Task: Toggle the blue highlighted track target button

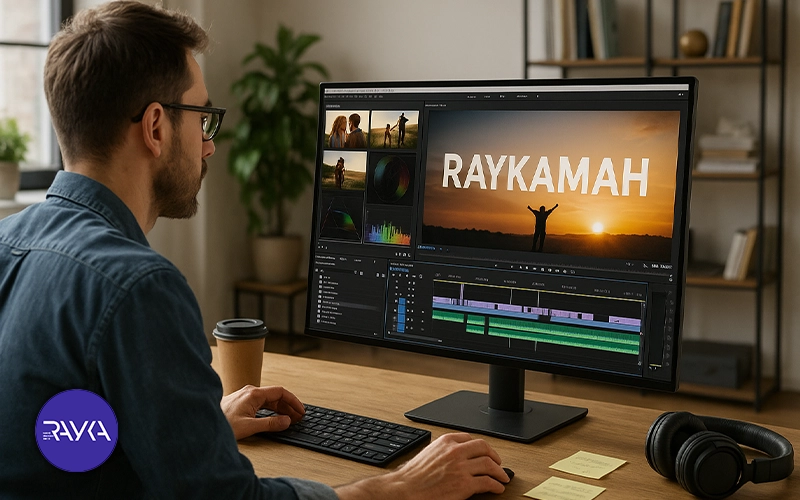Action: (x=401, y=313)
